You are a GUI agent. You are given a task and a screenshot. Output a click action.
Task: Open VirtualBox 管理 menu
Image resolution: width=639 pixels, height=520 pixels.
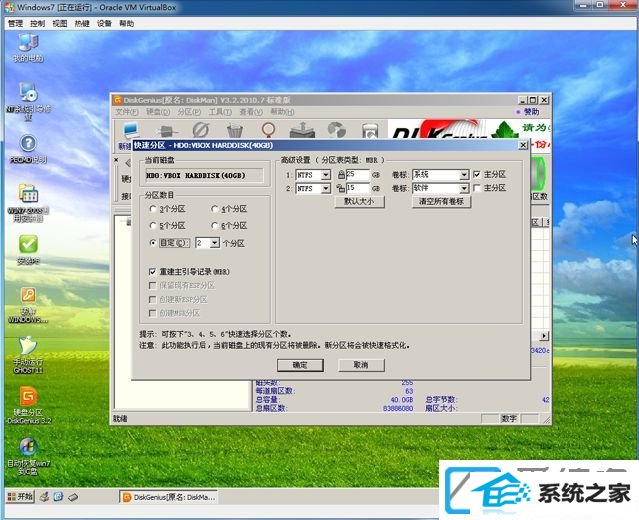click(x=15, y=23)
